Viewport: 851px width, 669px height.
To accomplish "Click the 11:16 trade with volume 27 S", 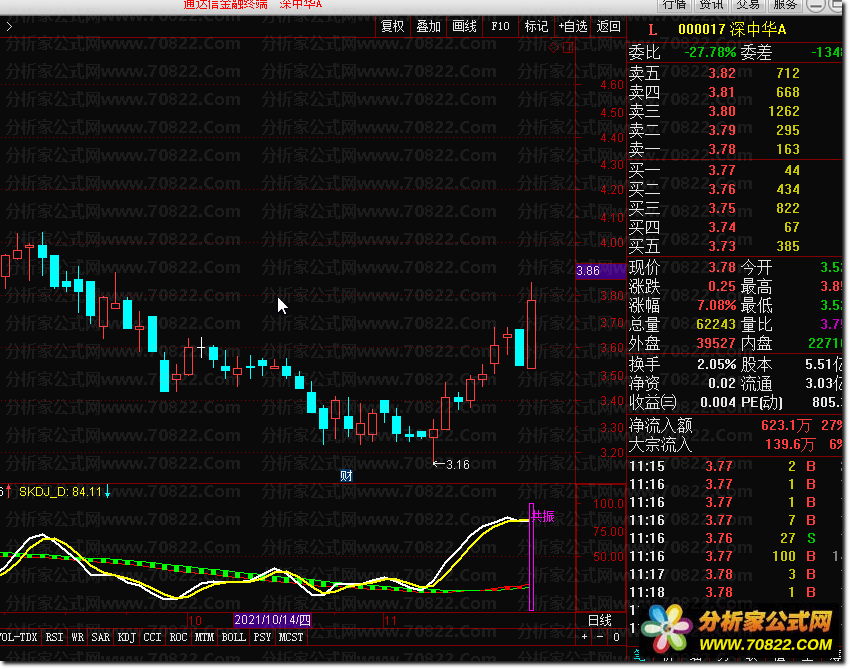I will click(735, 539).
